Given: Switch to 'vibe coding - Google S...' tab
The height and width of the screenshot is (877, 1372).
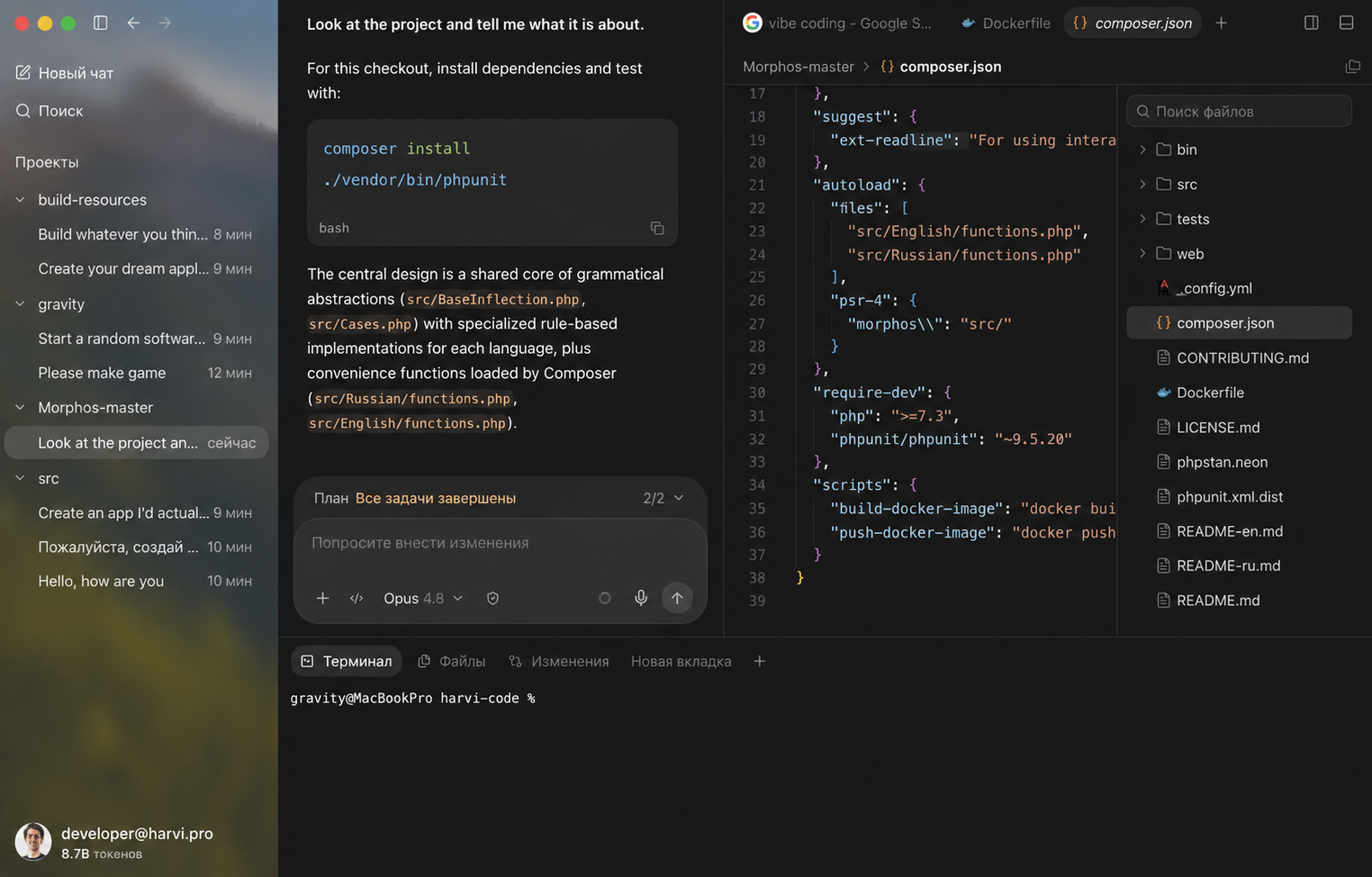Looking at the screenshot, I should (838, 23).
